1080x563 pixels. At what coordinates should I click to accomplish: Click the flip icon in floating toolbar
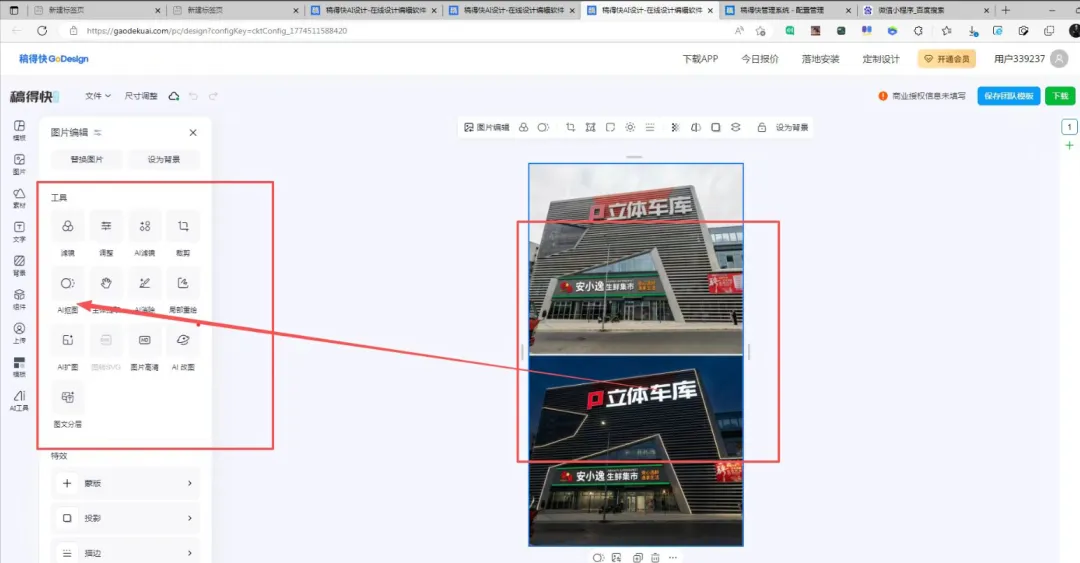click(696, 127)
